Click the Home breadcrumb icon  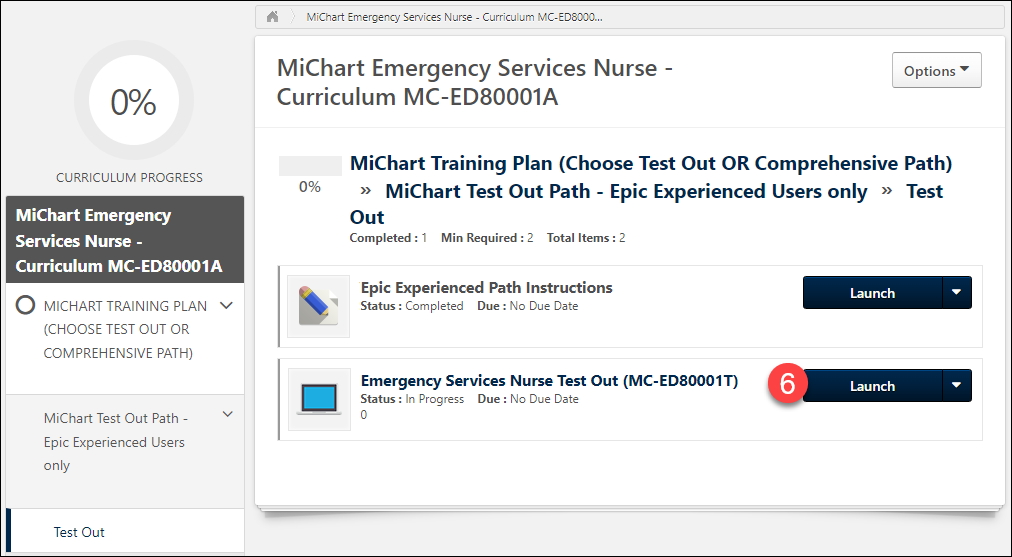[272, 18]
